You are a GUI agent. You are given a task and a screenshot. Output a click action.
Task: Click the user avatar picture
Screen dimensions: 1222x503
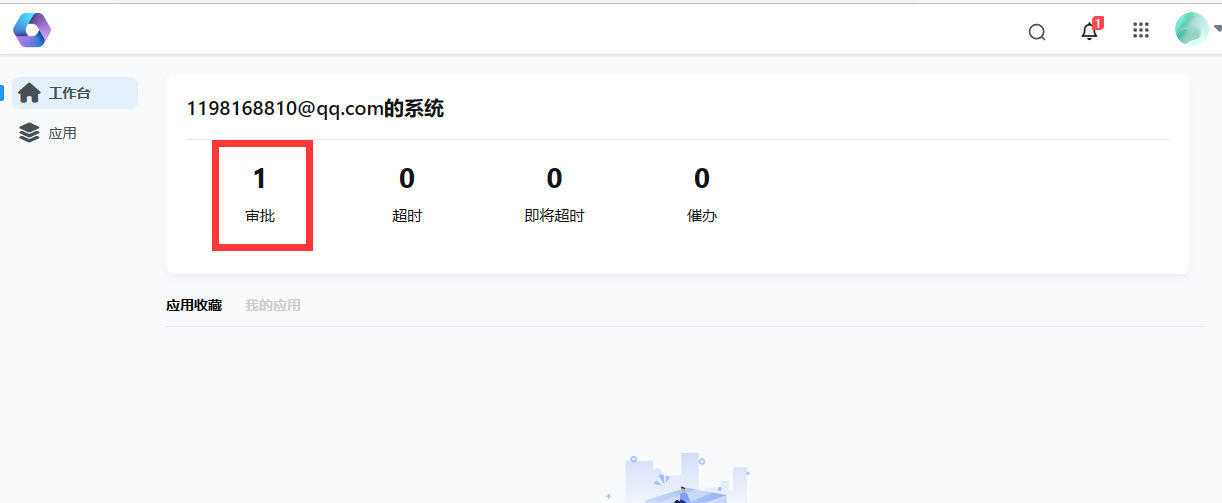point(1192,29)
